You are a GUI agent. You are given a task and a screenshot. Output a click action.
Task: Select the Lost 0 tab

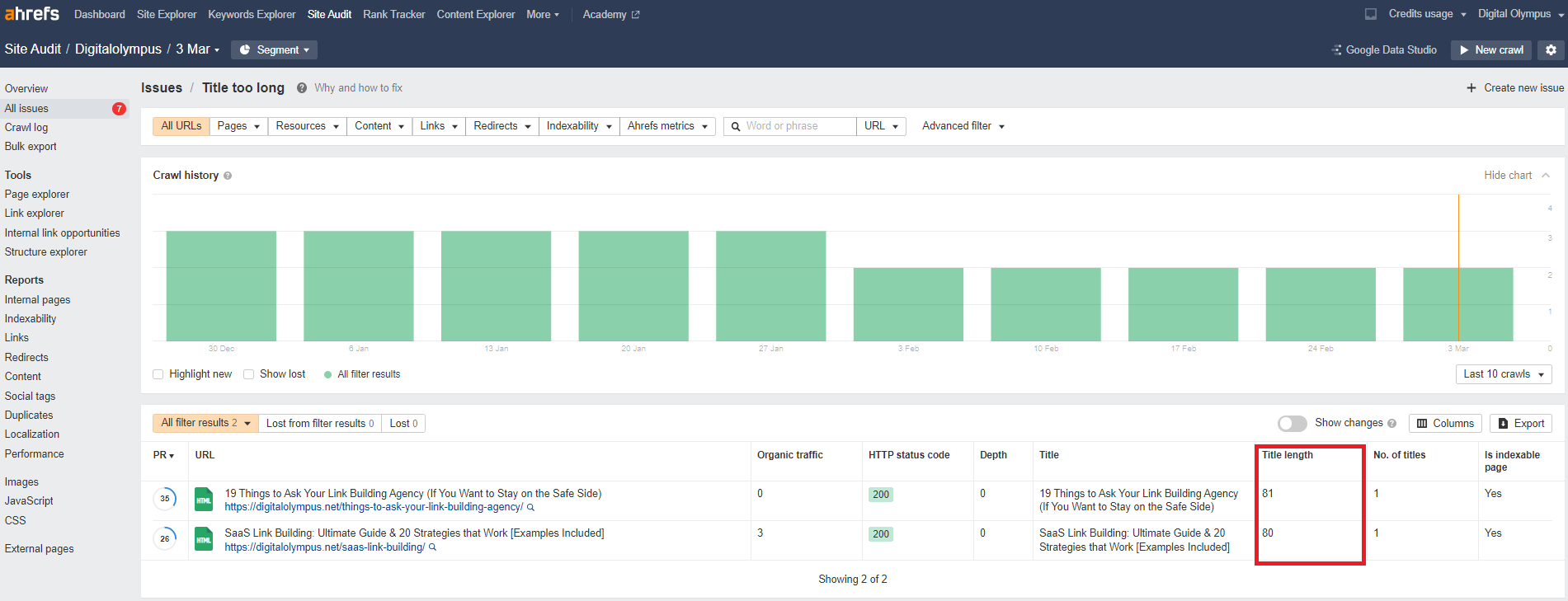[x=403, y=424]
